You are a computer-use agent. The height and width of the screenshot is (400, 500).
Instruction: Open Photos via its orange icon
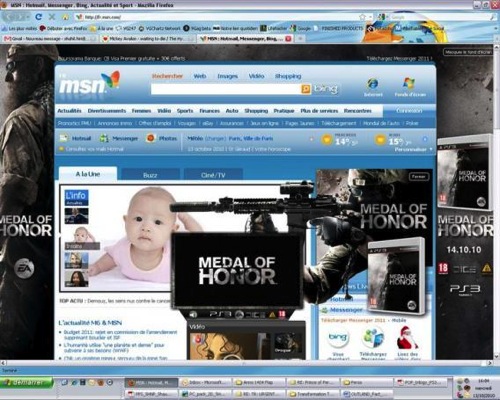pos(151,138)
